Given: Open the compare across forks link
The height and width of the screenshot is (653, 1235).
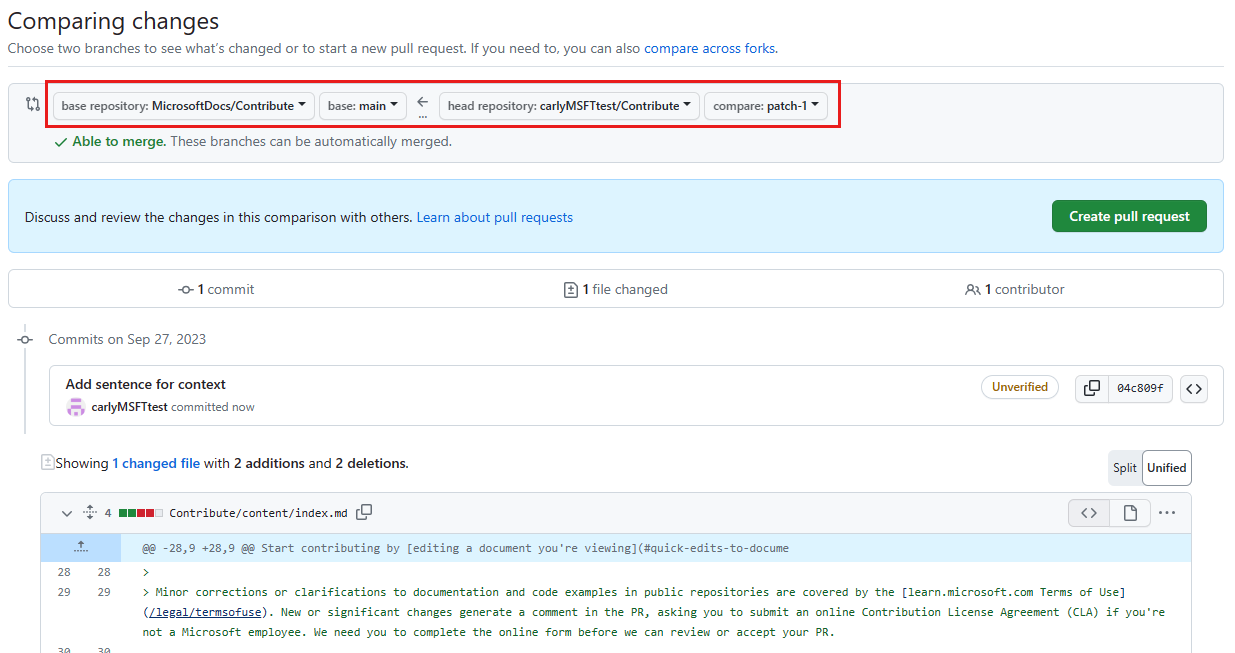Looking at the screenshot, I should pyautogui.click(x=709, y=48).
